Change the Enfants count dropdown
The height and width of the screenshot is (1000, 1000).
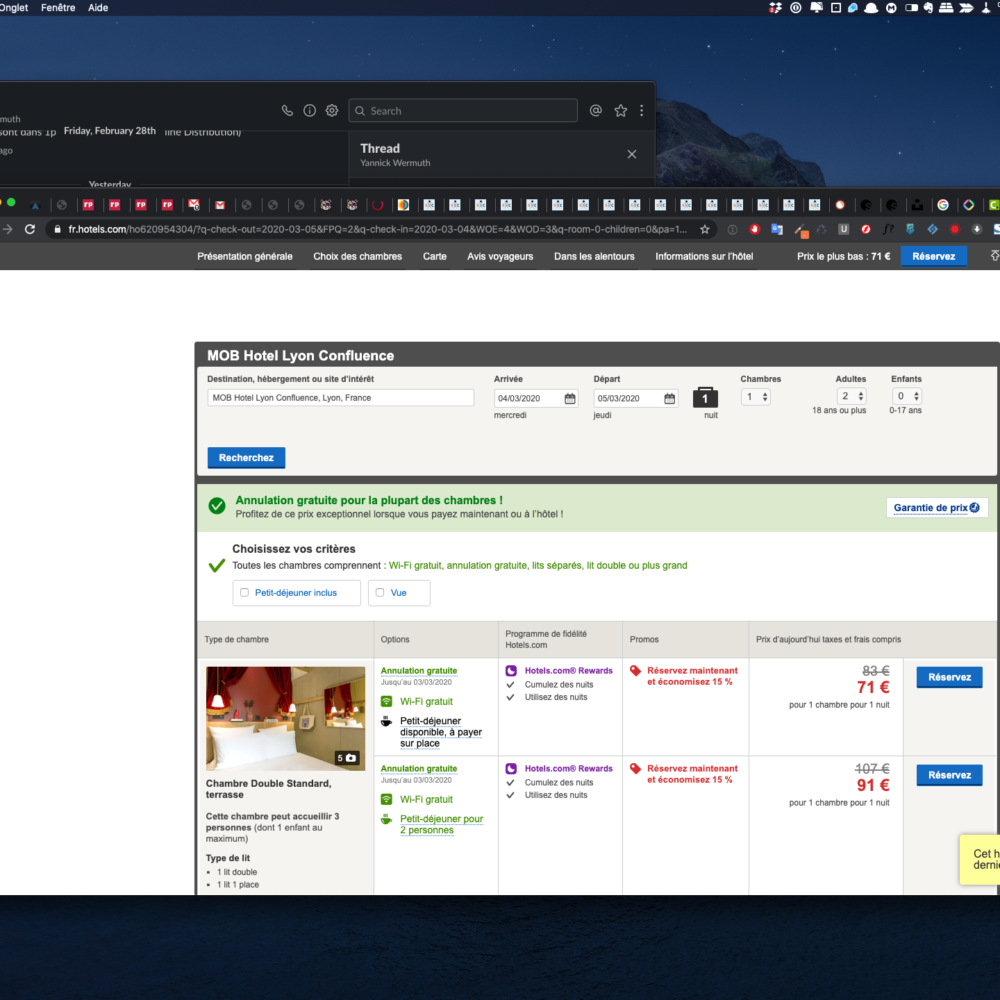pyautogui.click(x=906, y=397)
